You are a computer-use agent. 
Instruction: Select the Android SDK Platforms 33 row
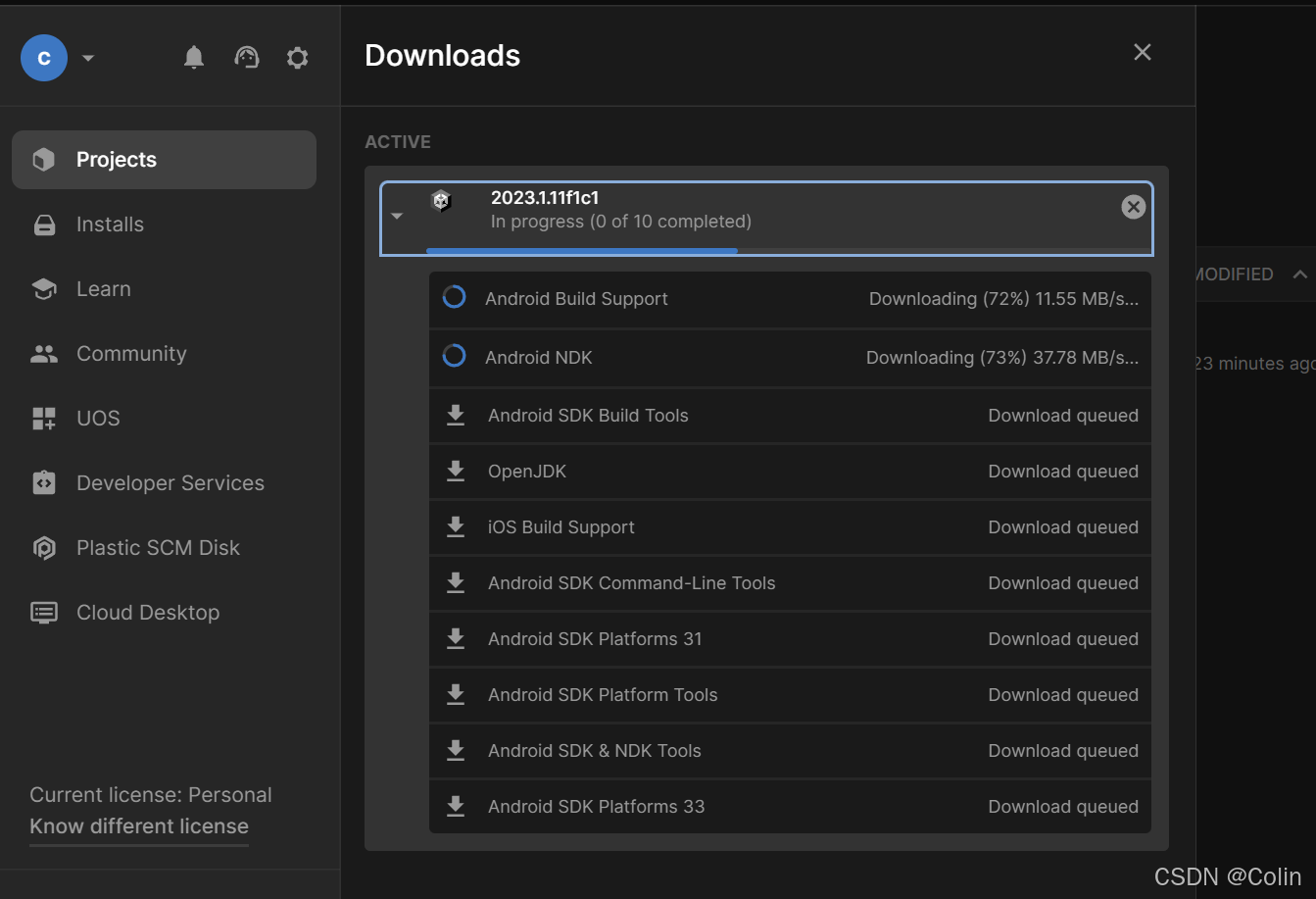790,807
